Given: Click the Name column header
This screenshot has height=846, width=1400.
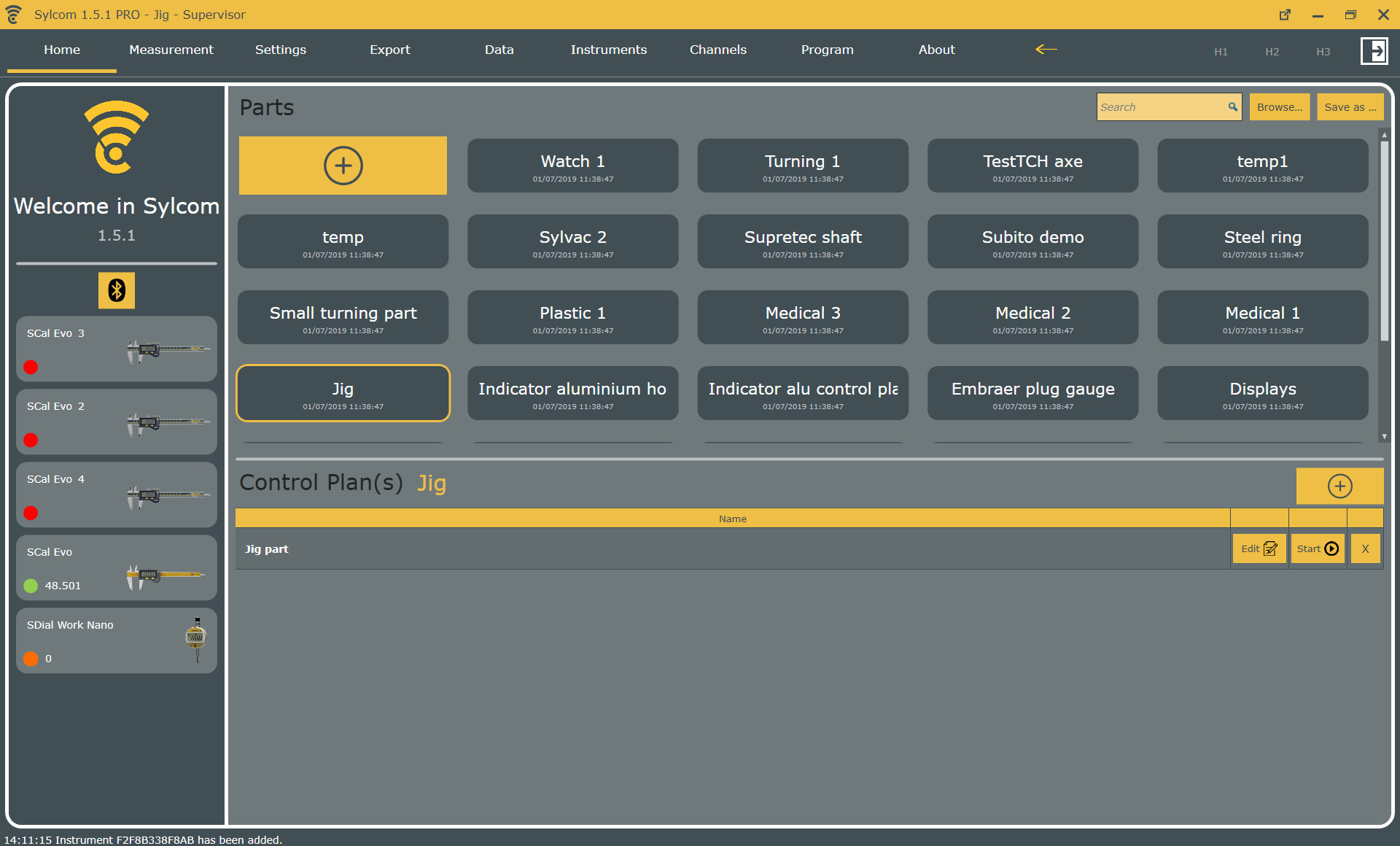Looking at the screenshot, I should coord(733,519).
